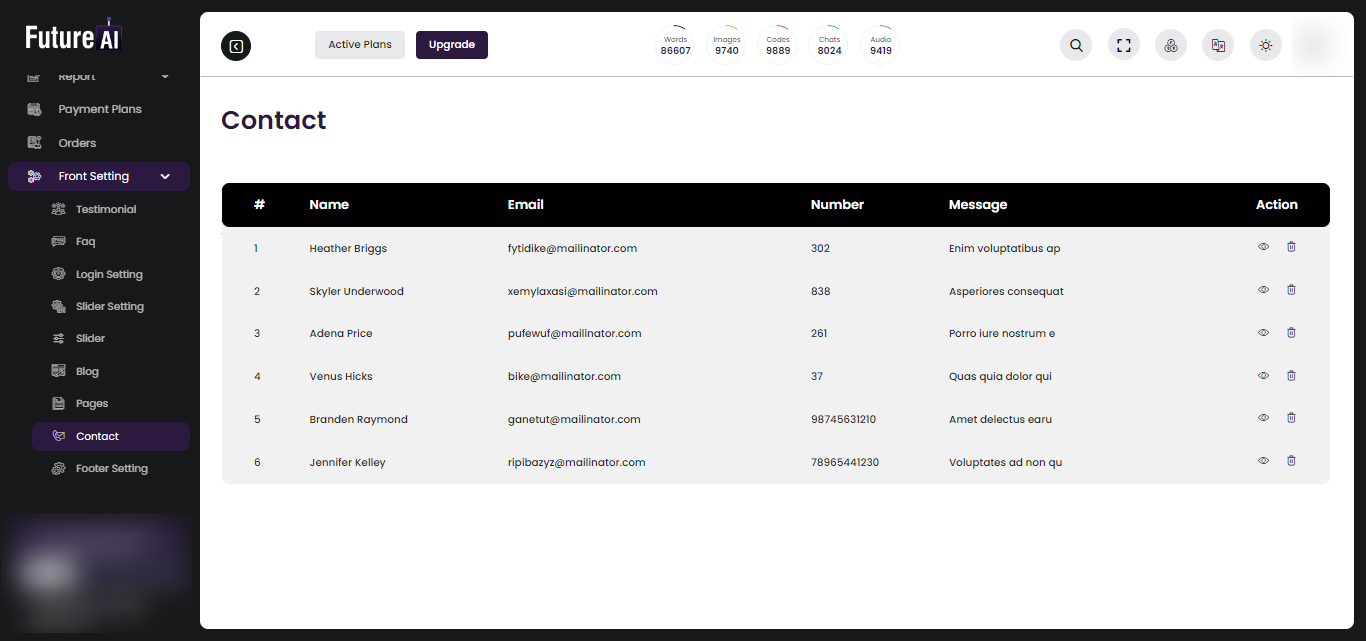Collapse the Front Setting submenu chevron

(x=165, y=177)
